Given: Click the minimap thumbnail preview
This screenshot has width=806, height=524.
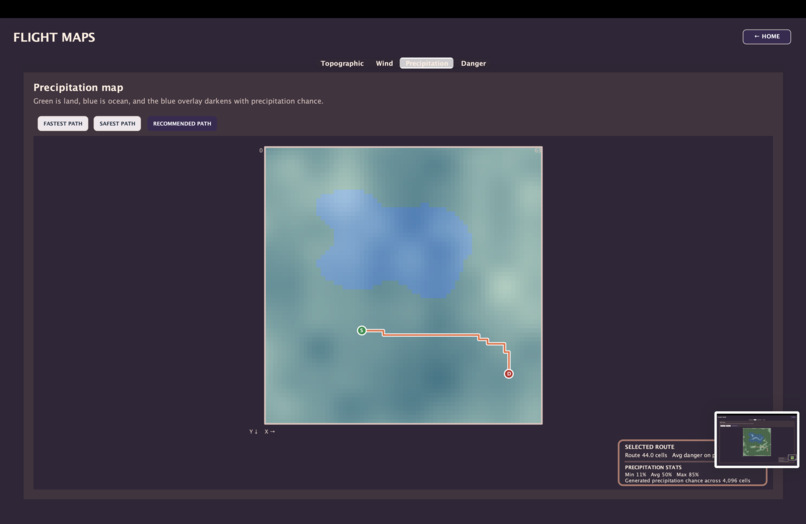Looking at the screenshot, I should click(756, 439).
